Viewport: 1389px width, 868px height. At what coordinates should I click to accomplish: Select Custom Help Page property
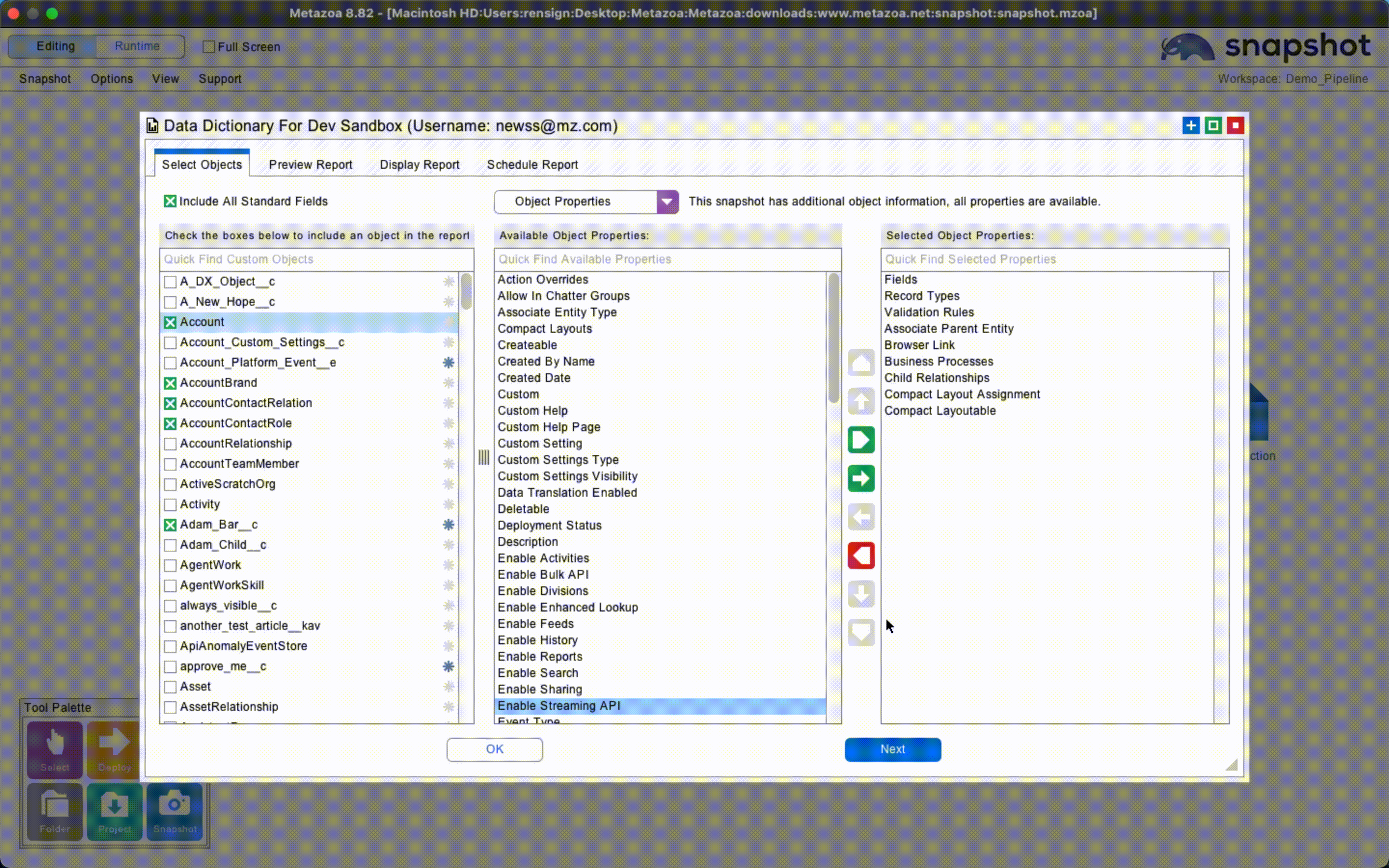click(x=660, y=427)
